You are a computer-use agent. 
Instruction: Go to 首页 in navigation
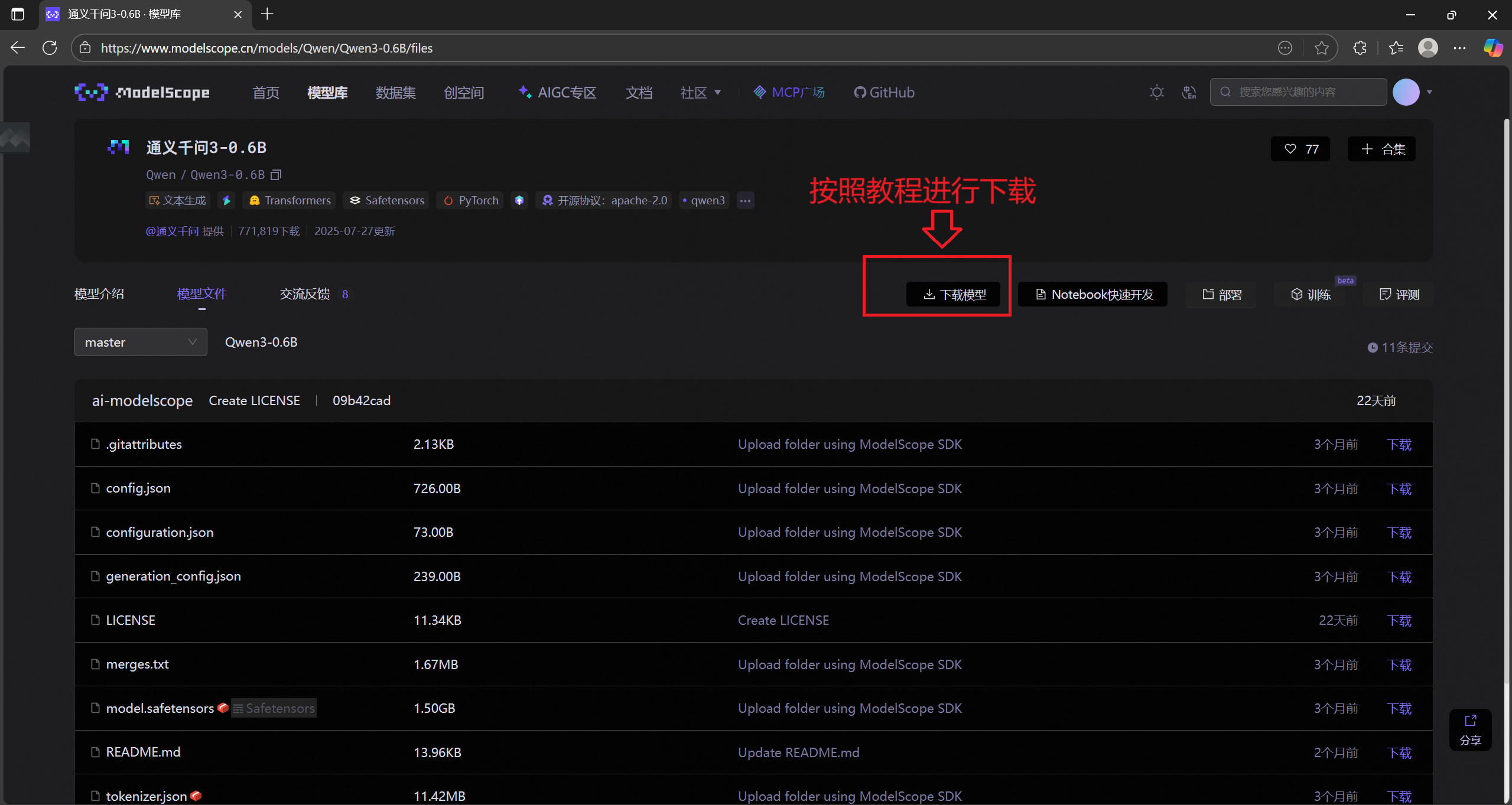(266, 92)
